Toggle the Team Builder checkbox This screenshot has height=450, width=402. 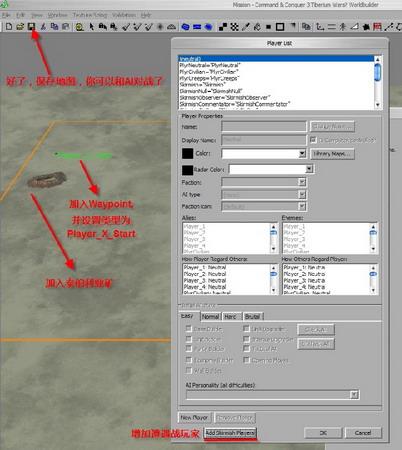189,349
